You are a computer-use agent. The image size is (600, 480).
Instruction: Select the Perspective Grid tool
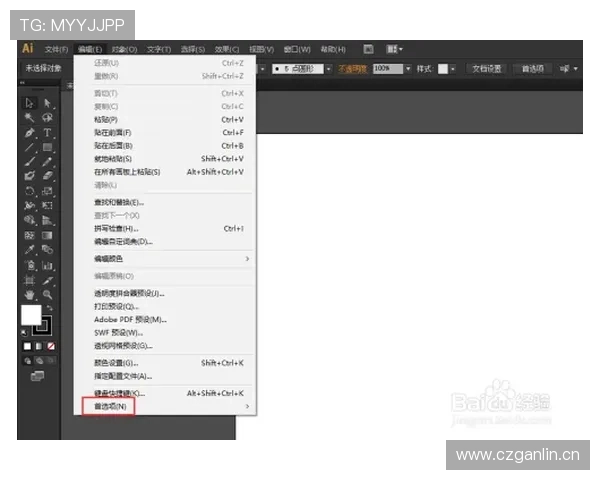(47, 220)
